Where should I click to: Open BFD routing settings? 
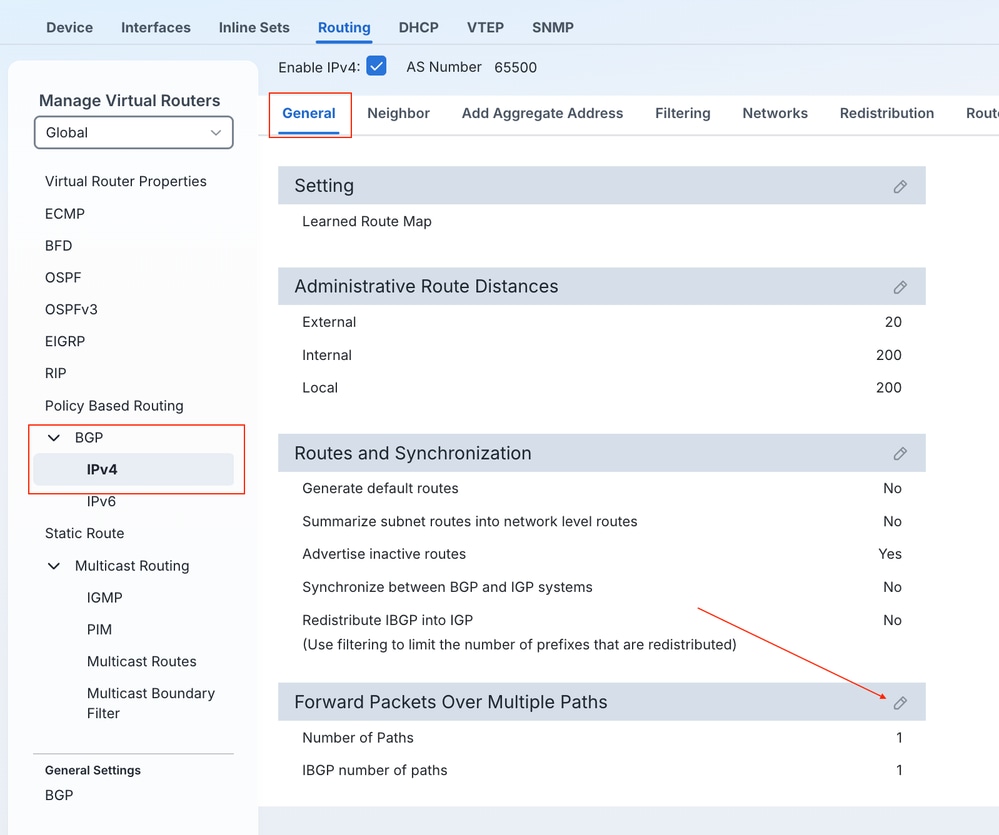tap(58, 246)
